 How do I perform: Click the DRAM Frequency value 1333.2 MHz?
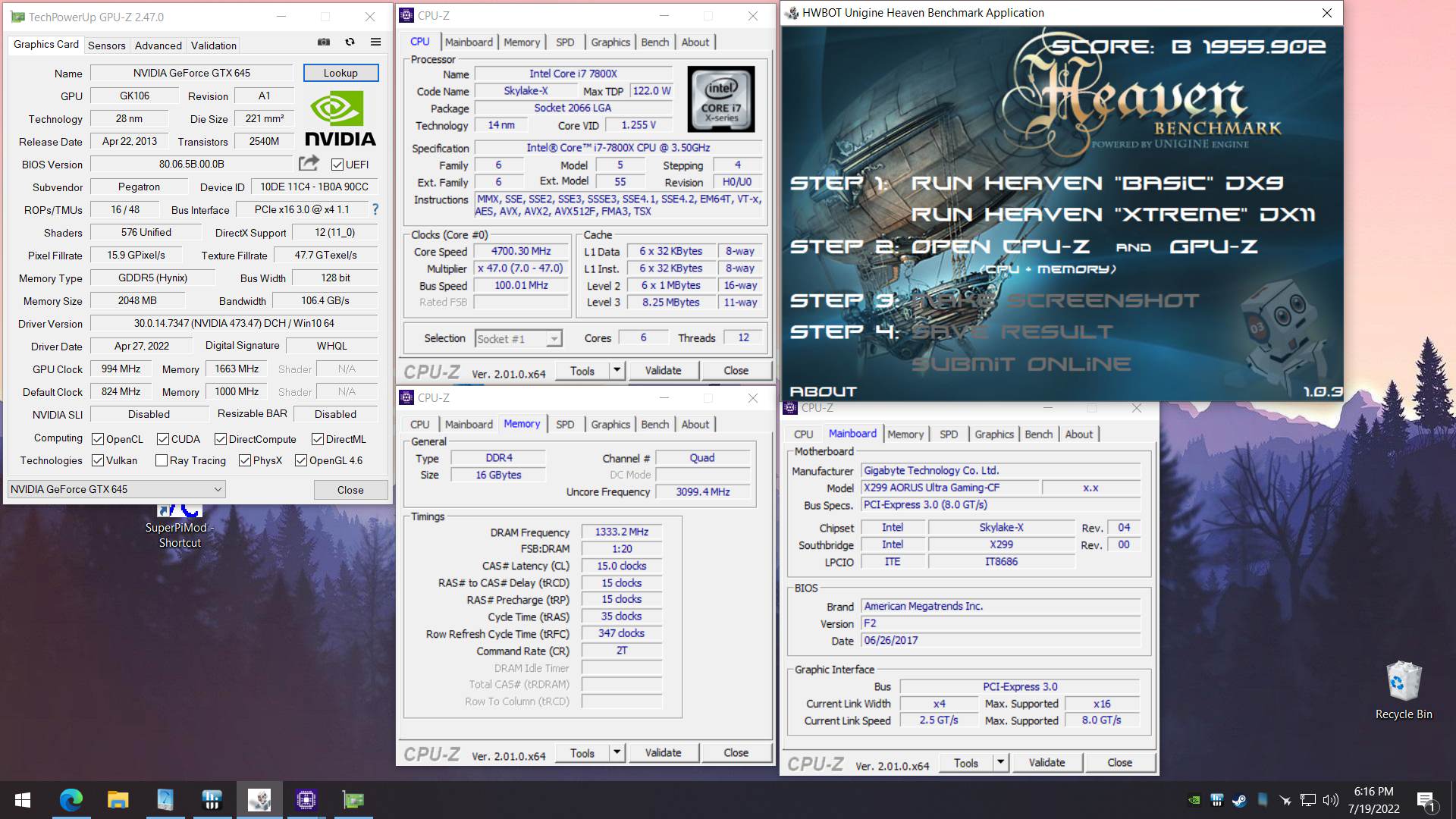(x=622, y=532)
